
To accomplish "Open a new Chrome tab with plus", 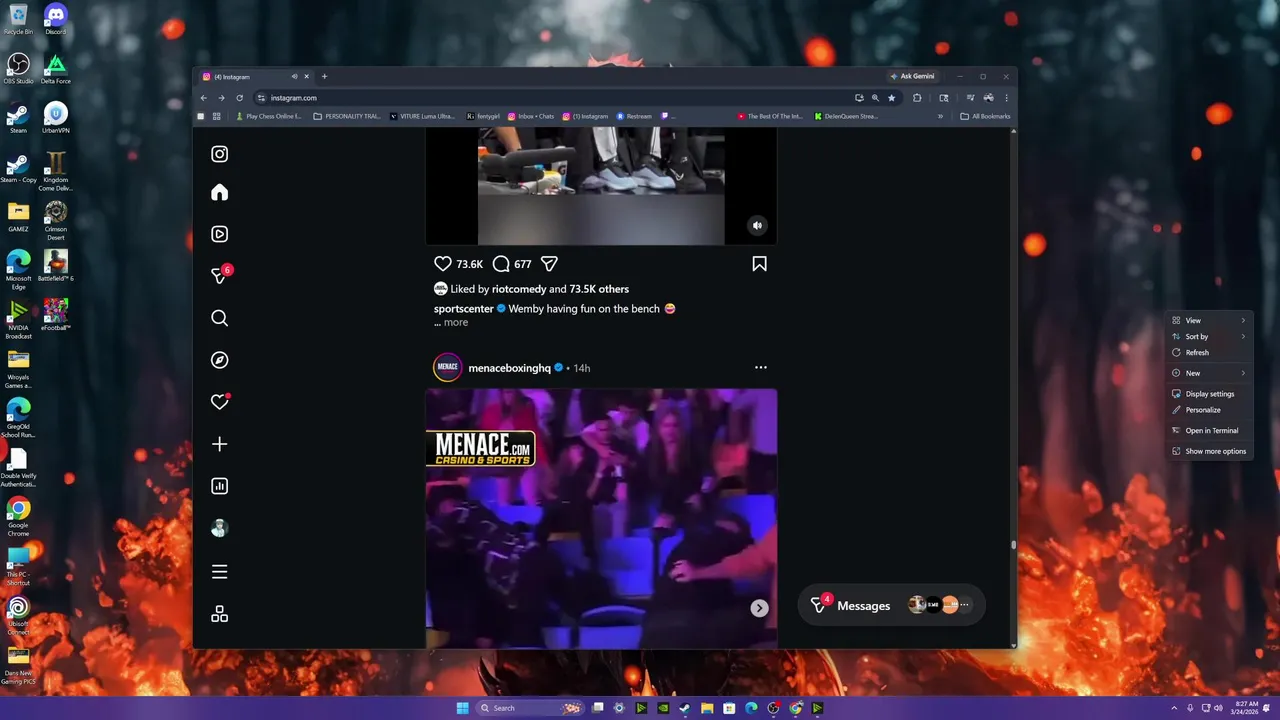I will (324, 77).
